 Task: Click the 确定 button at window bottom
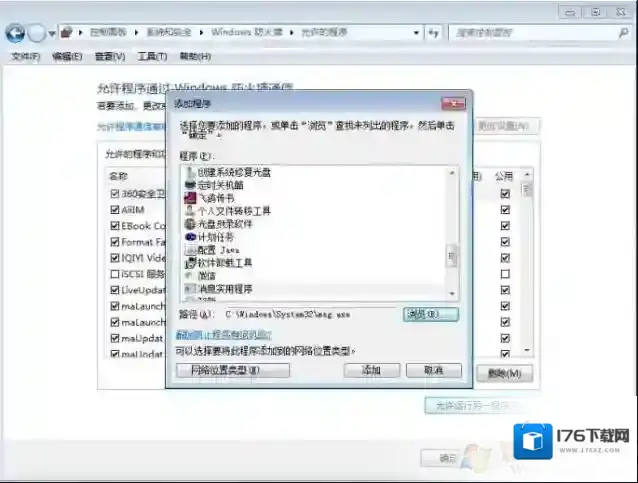pyautogui.click(x=448, y=459)
